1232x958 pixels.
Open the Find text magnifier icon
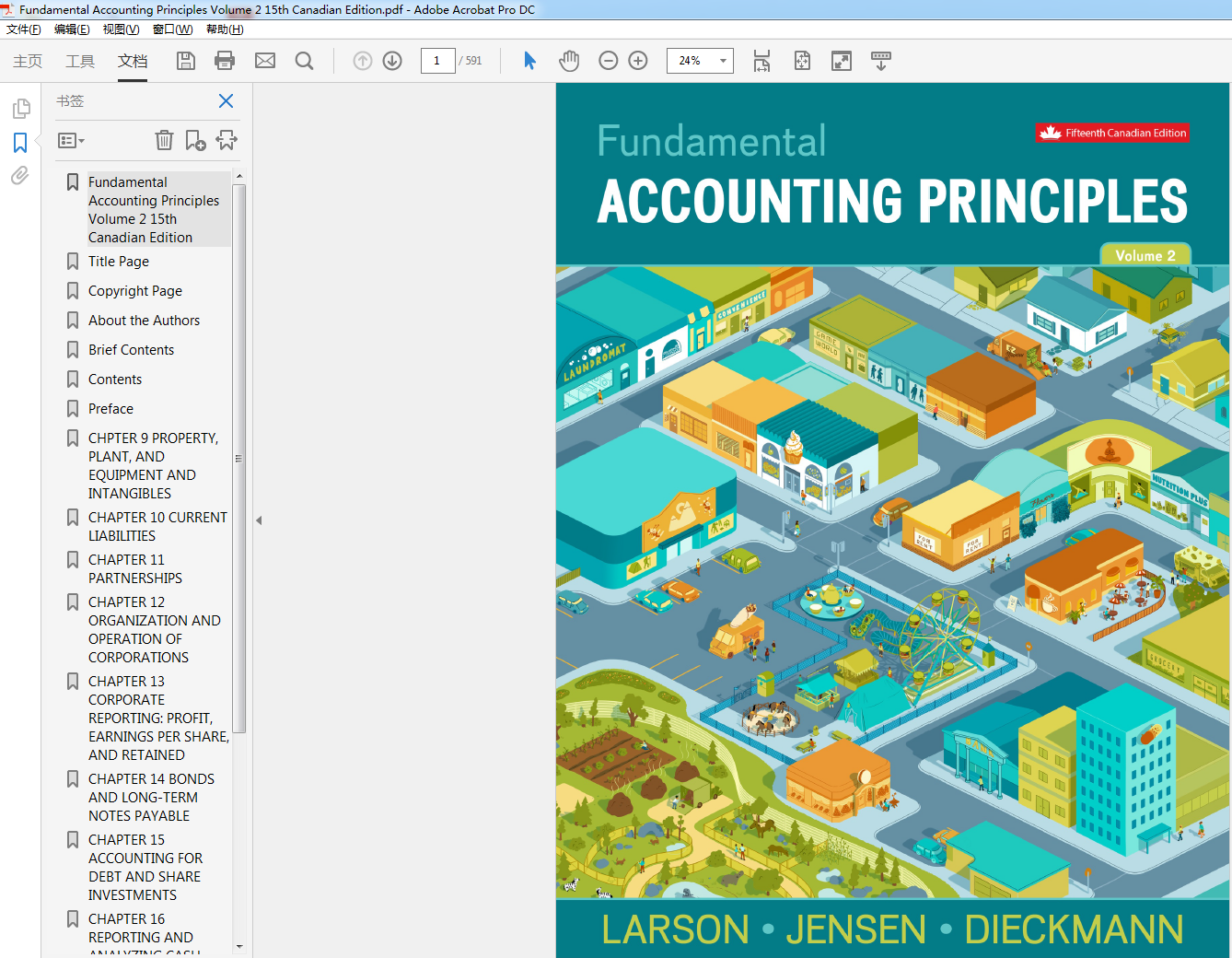[x=304, y=61]
